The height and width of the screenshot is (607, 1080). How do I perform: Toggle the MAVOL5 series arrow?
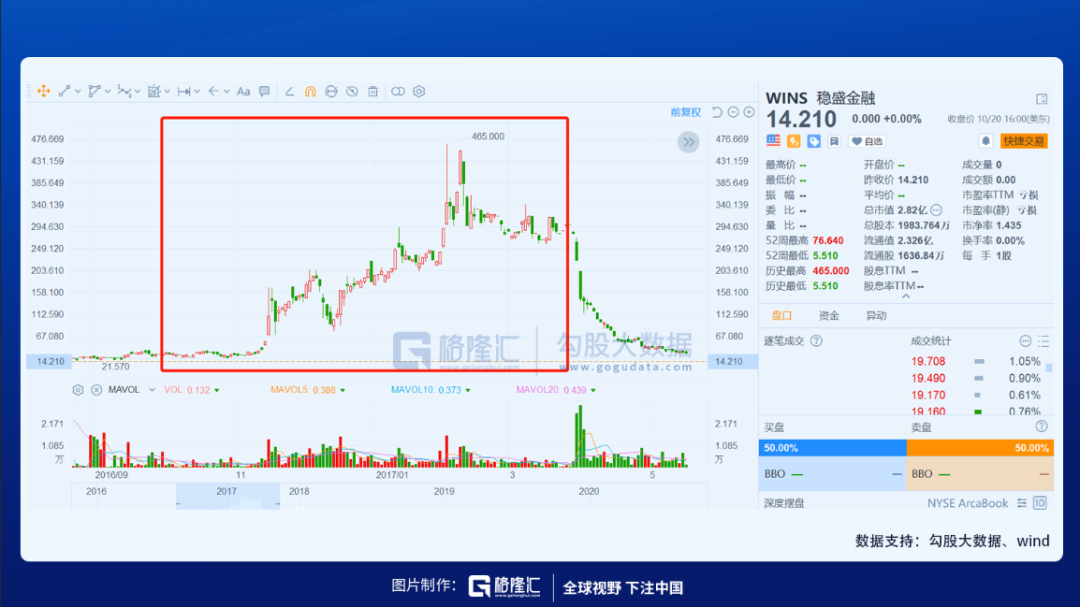pos(342,391)
